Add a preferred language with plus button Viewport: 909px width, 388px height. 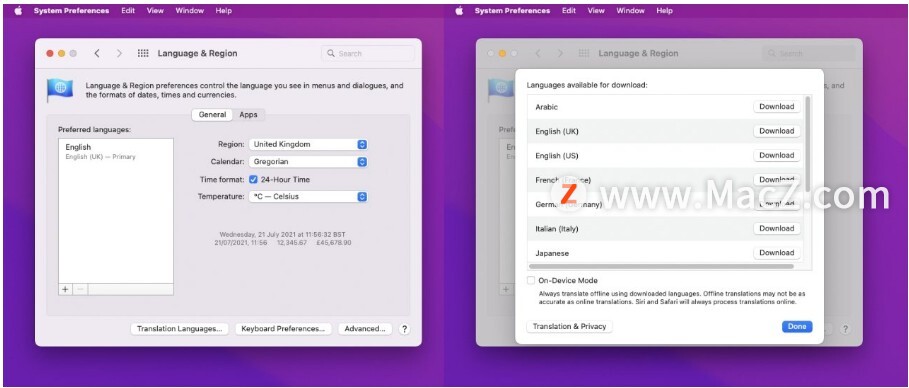coord(66,289)
